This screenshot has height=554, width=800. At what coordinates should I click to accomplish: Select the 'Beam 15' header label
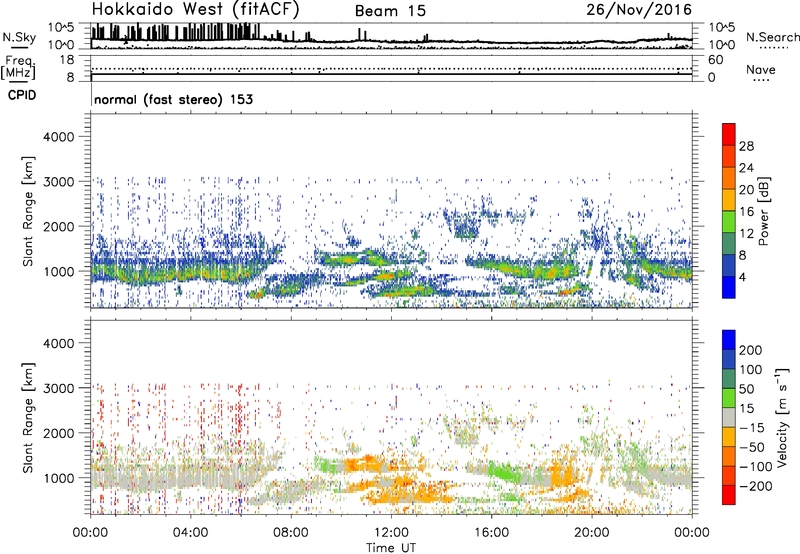click(x=390, y=11)
